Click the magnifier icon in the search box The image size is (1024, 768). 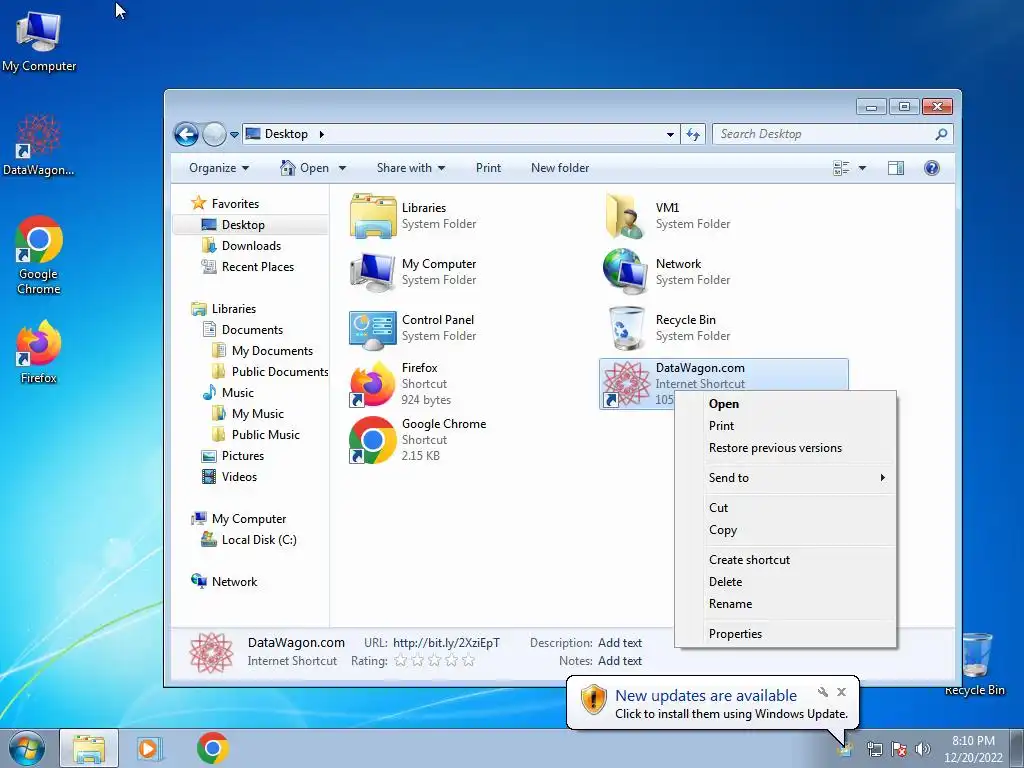click(x=941, y=134)
